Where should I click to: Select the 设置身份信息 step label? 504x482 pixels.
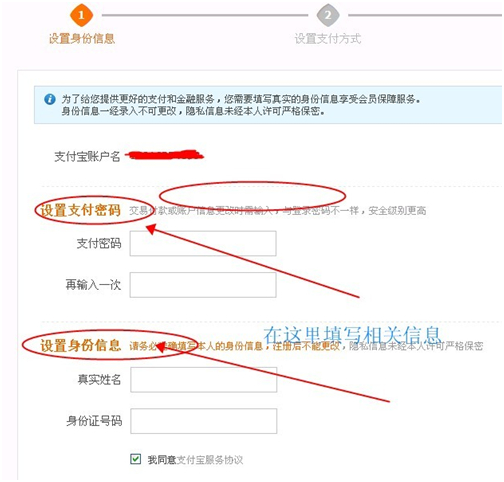coord(82,39)
